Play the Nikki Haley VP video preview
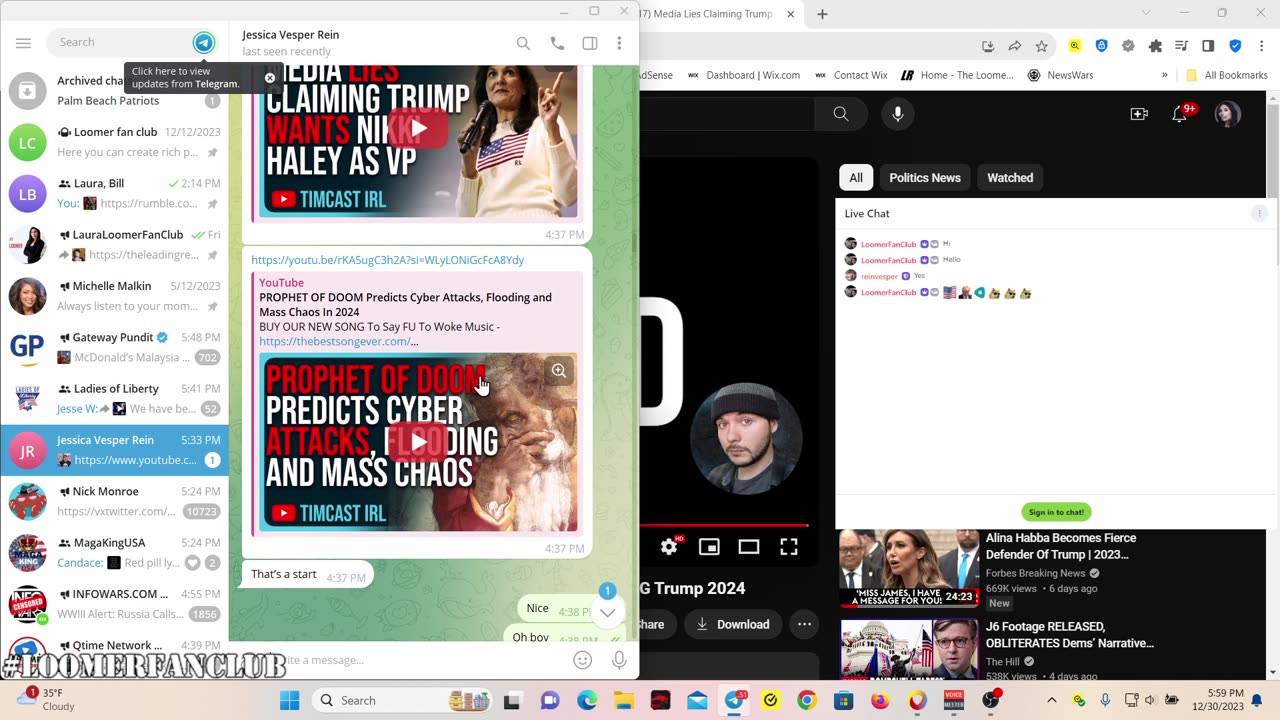 click(418, 129)
